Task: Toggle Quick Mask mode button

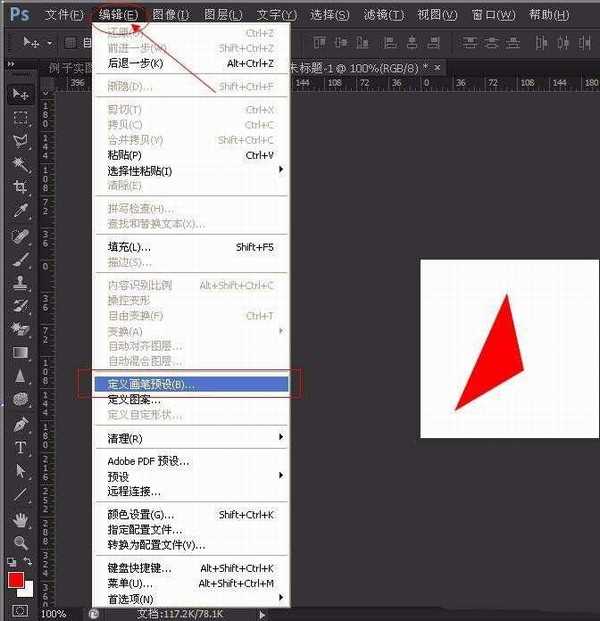Action: pos(20,609)
